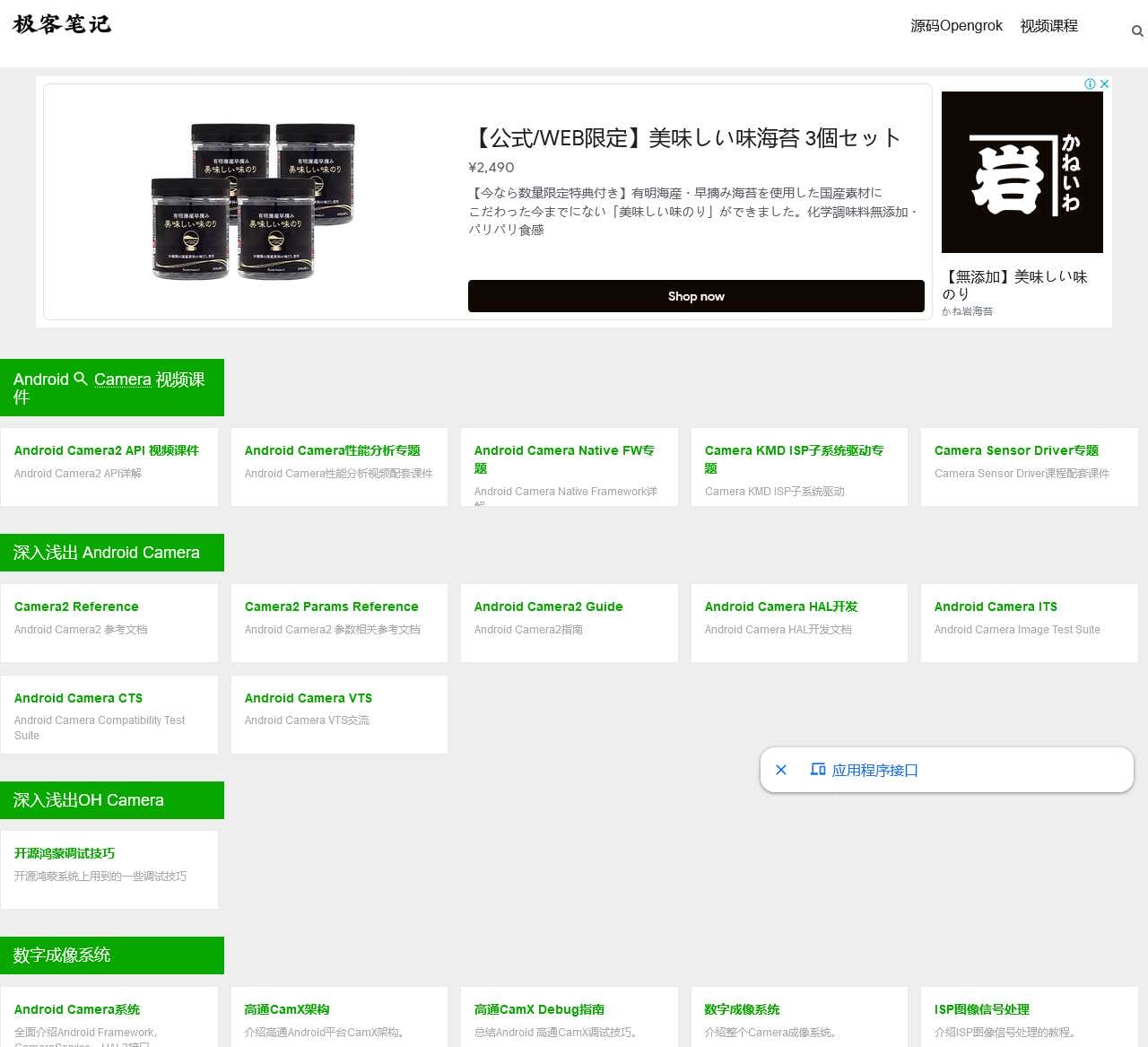
Task: Open the ad info icon
Action: pos(1090,83)
